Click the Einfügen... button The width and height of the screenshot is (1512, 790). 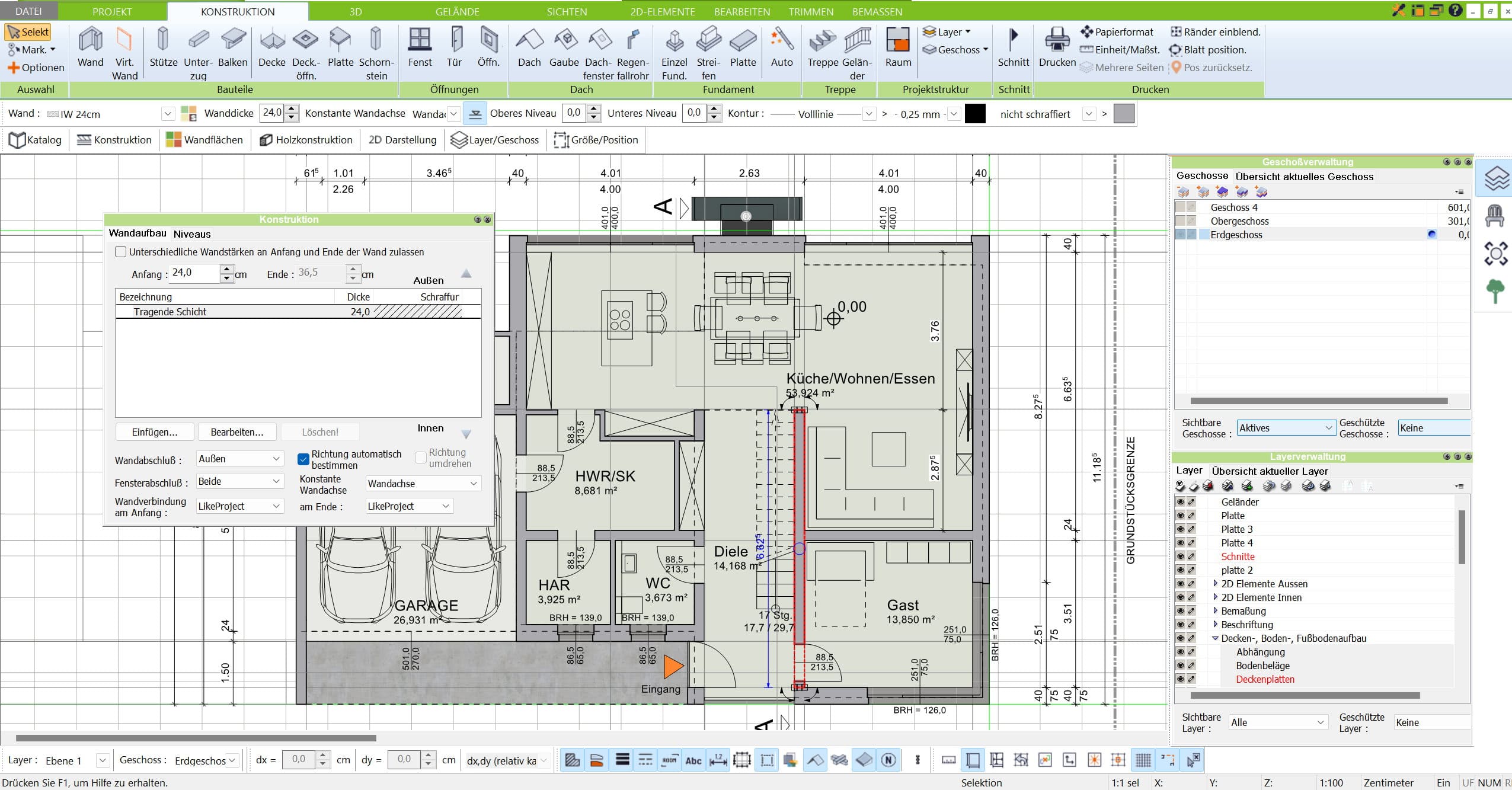tap(155, 432)
